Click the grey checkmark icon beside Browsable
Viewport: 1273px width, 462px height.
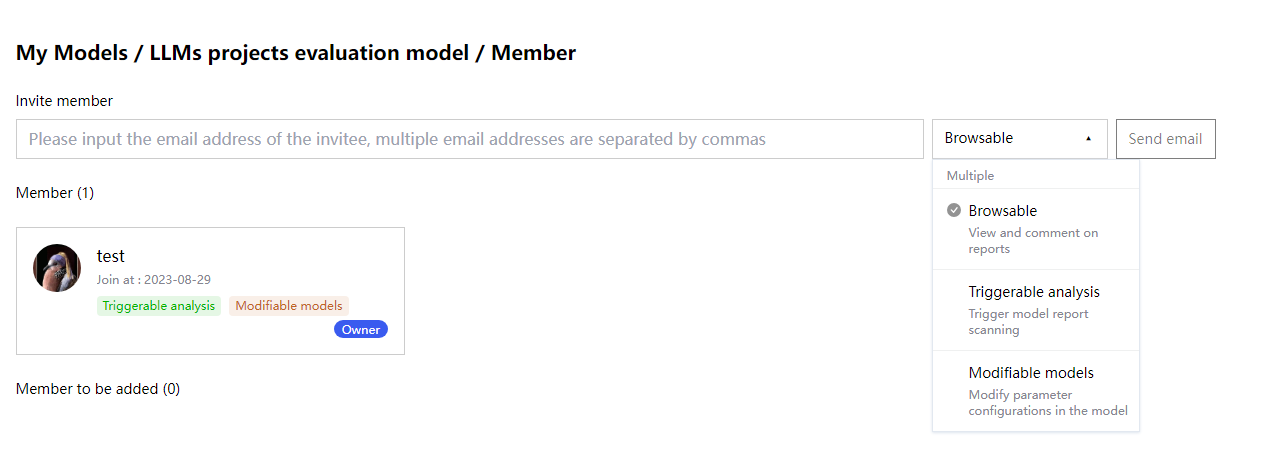click(x=954, y=211)
